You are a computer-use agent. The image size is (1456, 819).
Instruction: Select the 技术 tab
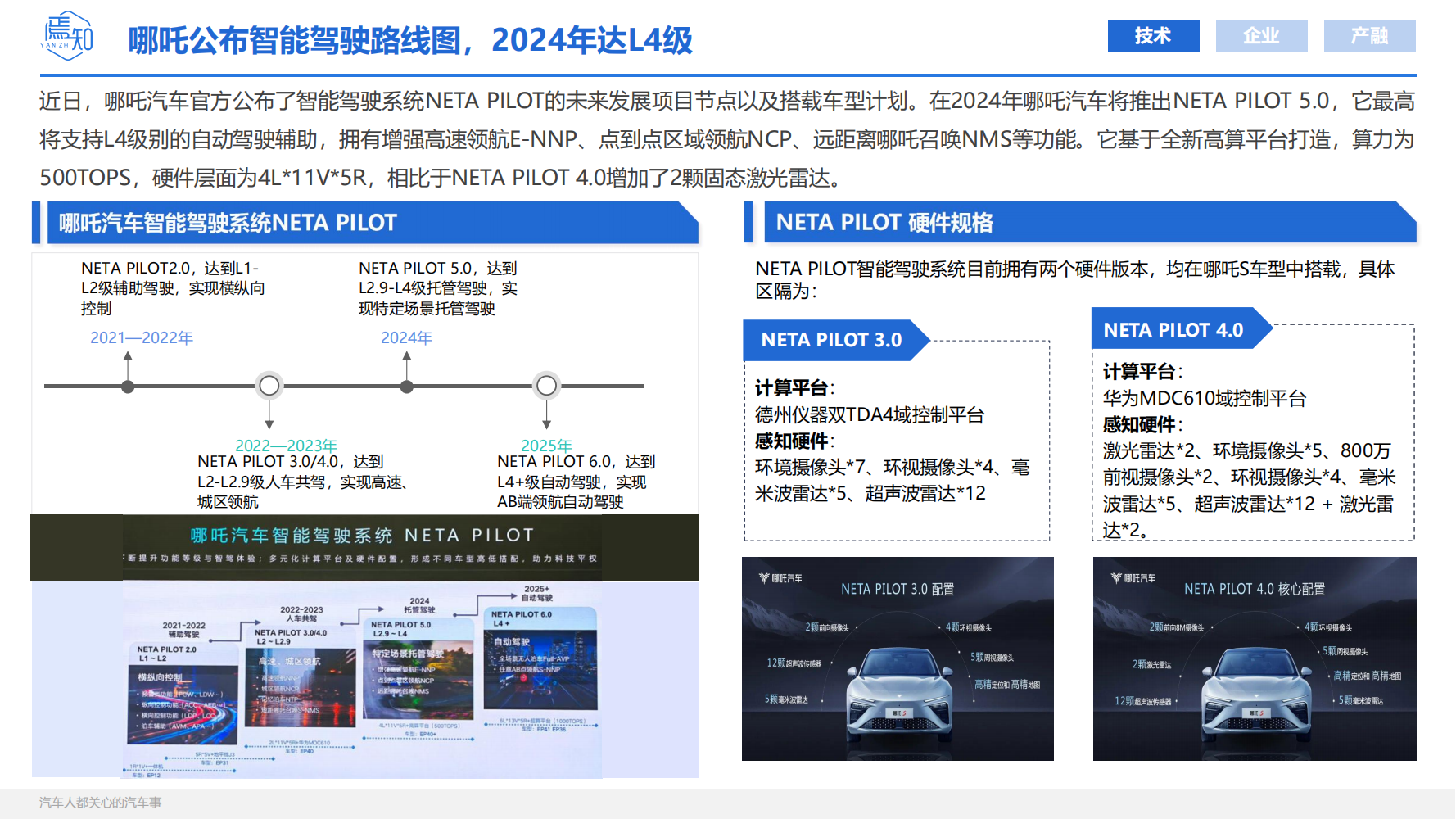click(1153, 36)
